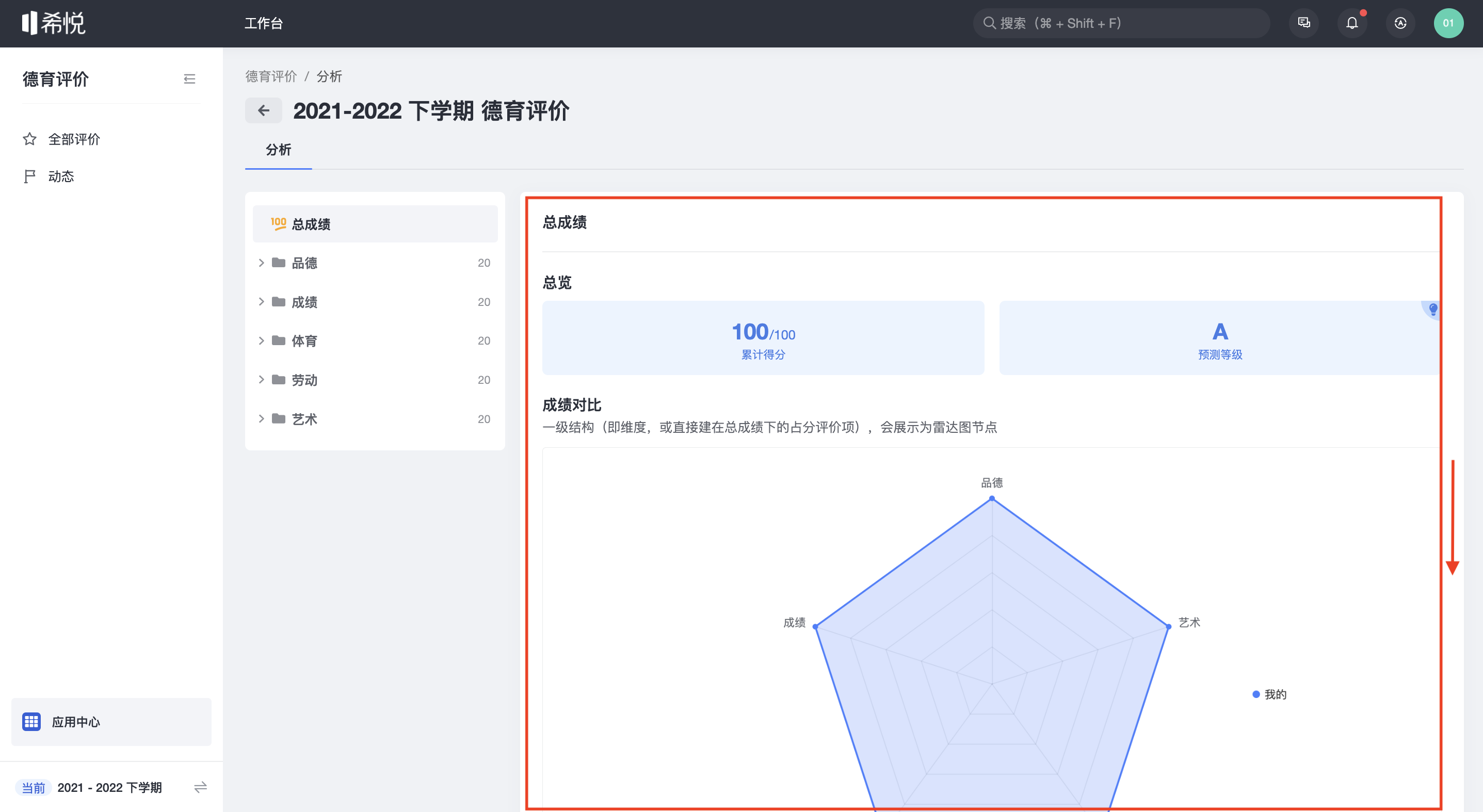Expand the 劳动 folder chevron

click(x=262, y=379)
